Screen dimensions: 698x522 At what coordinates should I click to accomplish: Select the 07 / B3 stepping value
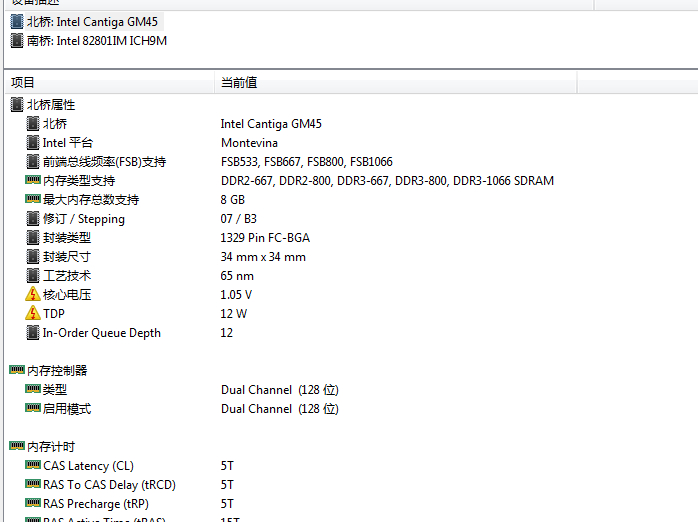239,219
